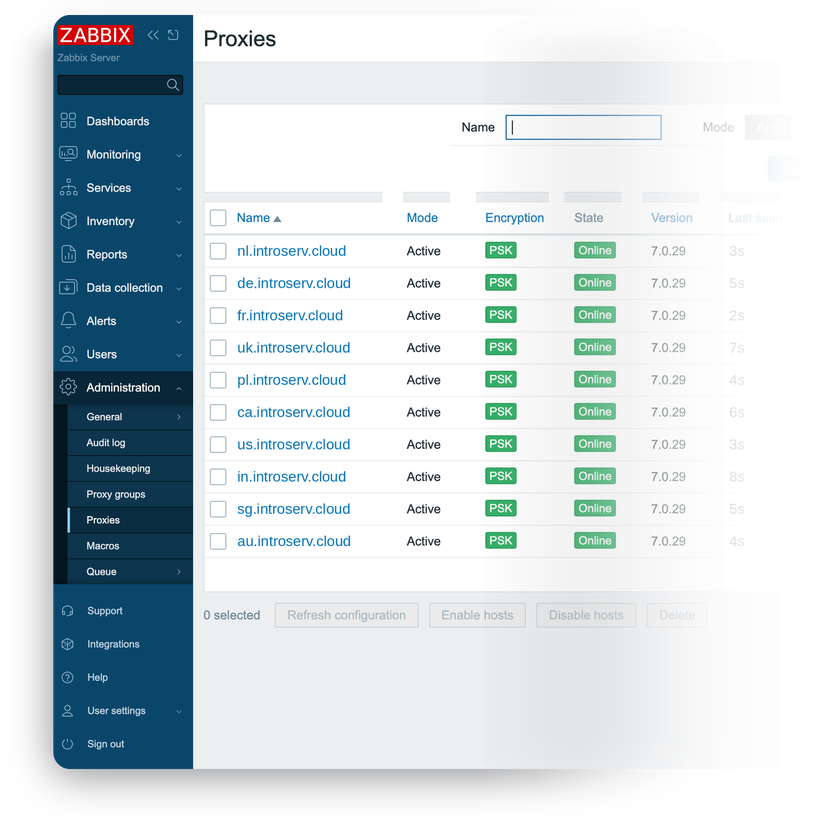Click the Data collection download icon
The height and width of the screenshot is (836, 840).
pos(69,287)
